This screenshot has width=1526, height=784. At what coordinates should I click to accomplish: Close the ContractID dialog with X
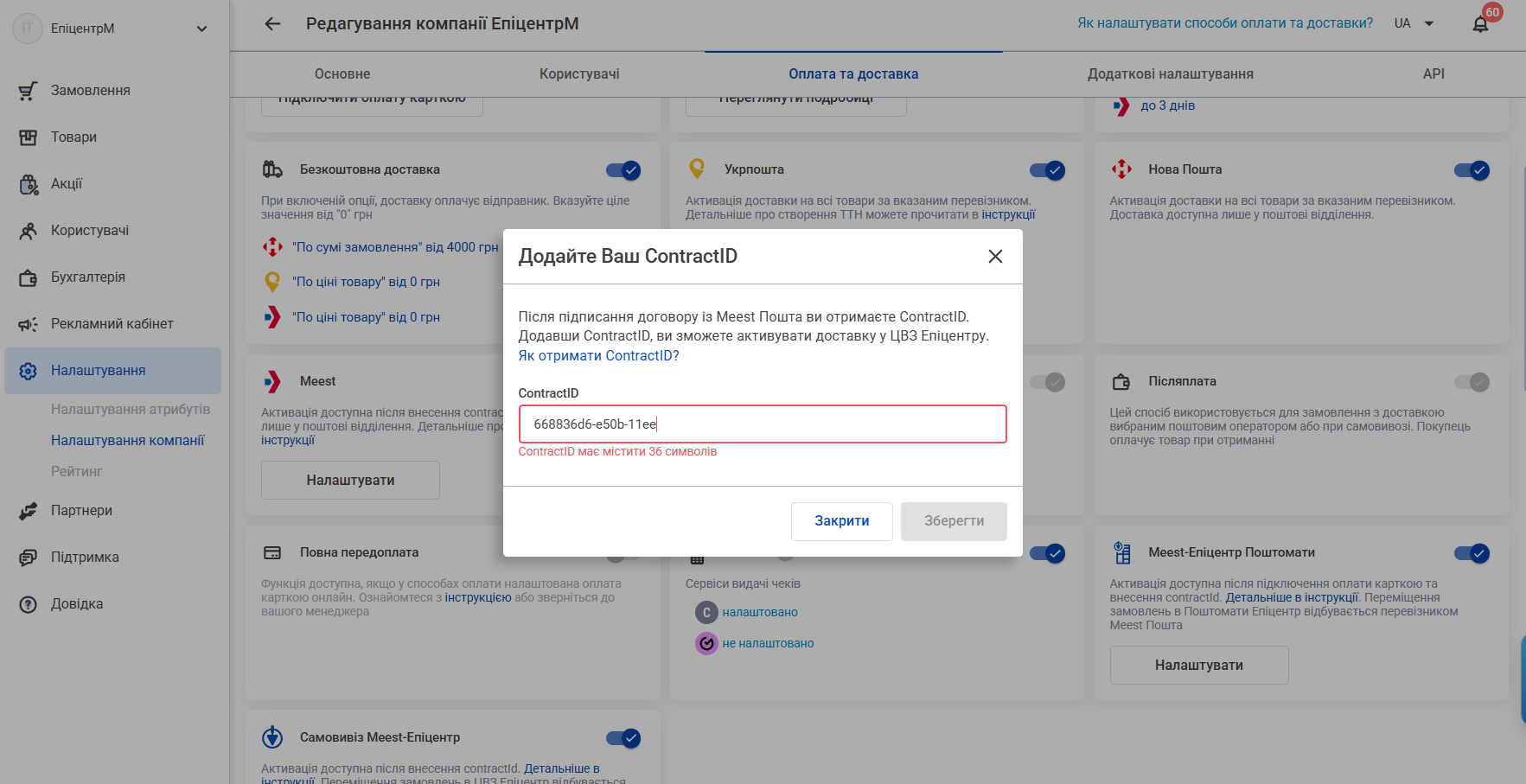pyautogui.click(x=995, y=256)
